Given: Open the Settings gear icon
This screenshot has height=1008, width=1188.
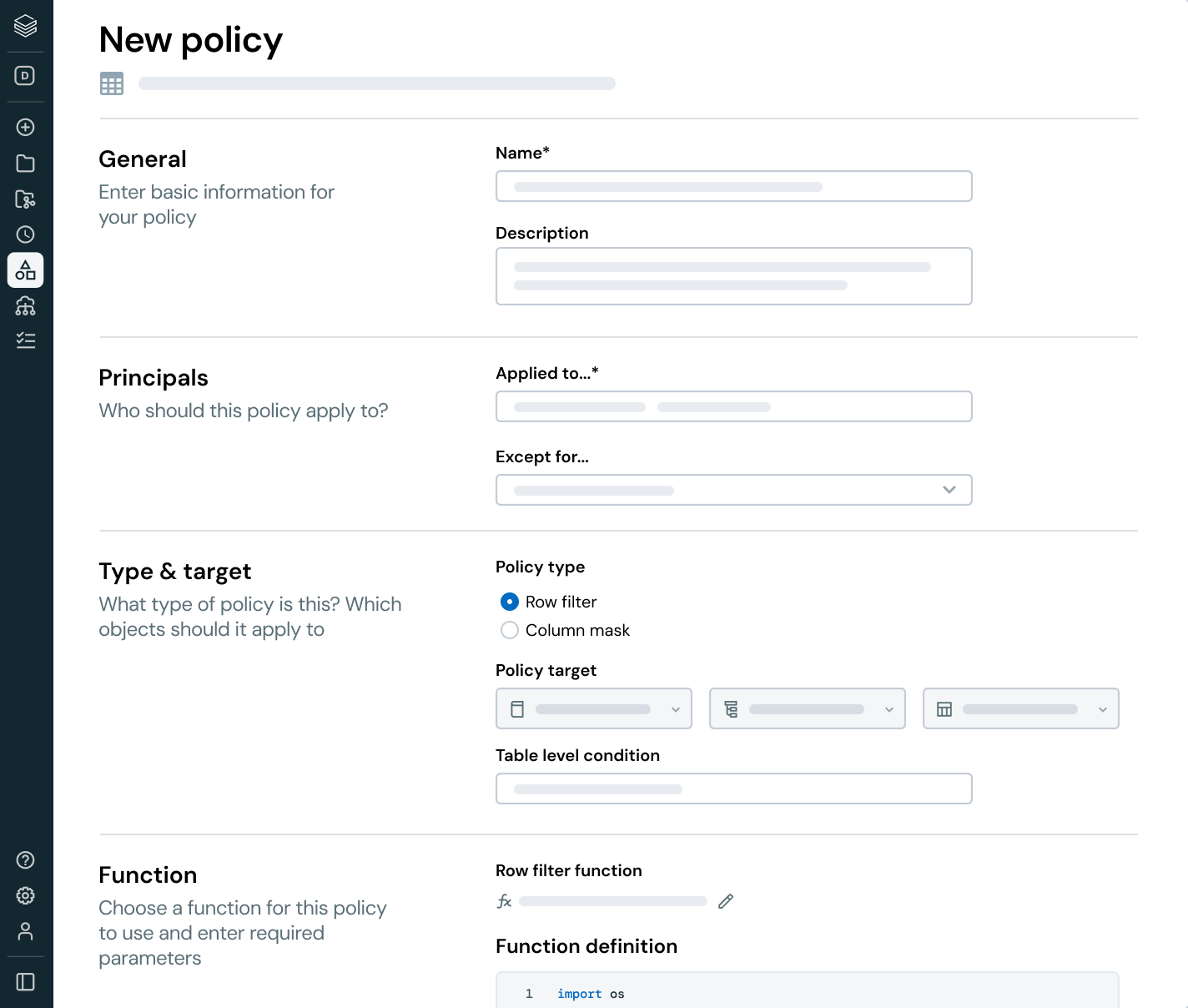Looking at the screenshot, I should click(x=26, y=895).
